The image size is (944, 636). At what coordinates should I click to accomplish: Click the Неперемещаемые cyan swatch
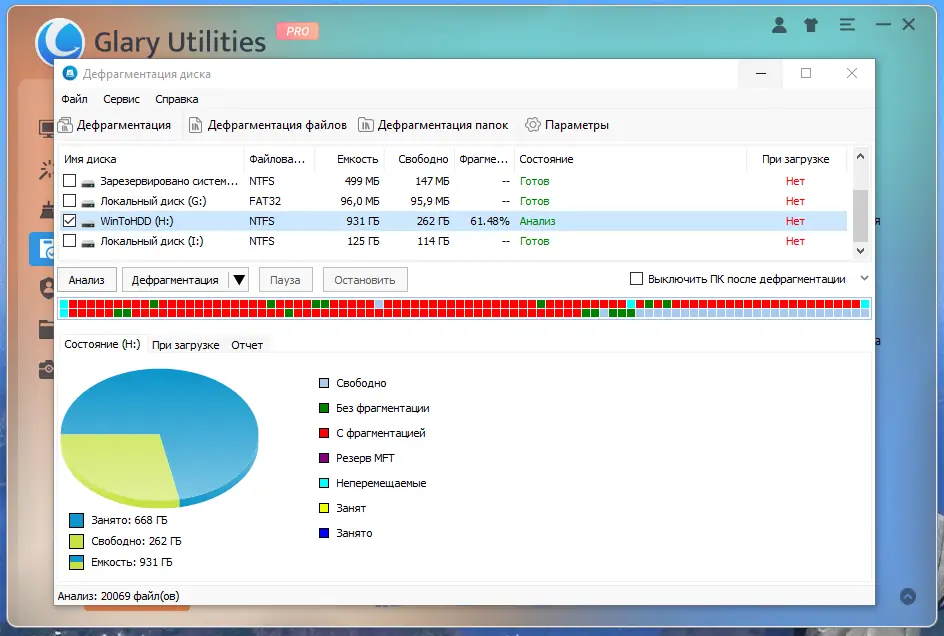click(324, 482)
